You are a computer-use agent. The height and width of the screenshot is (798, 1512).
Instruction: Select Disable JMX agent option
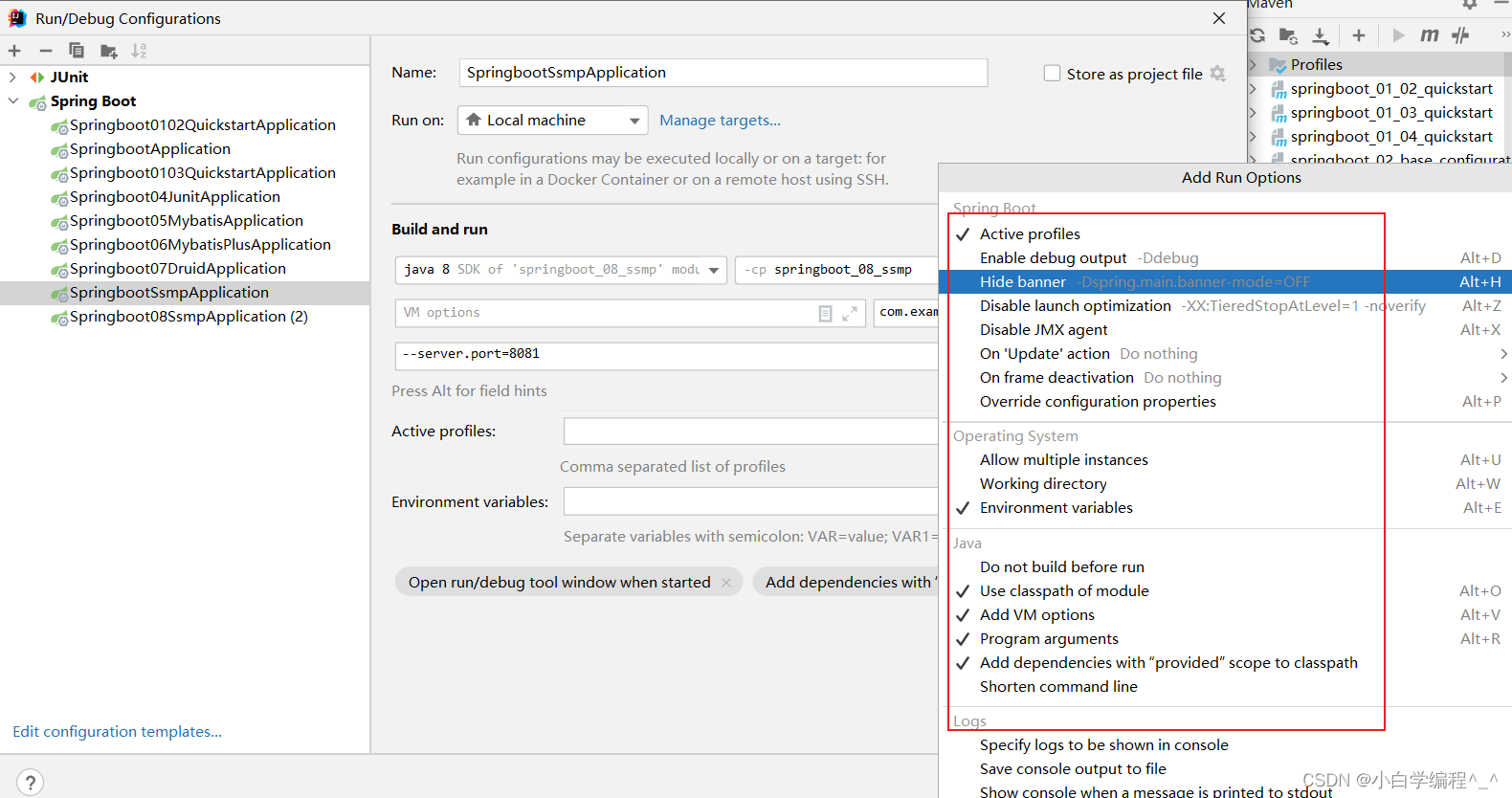[x=1226, y=330]
